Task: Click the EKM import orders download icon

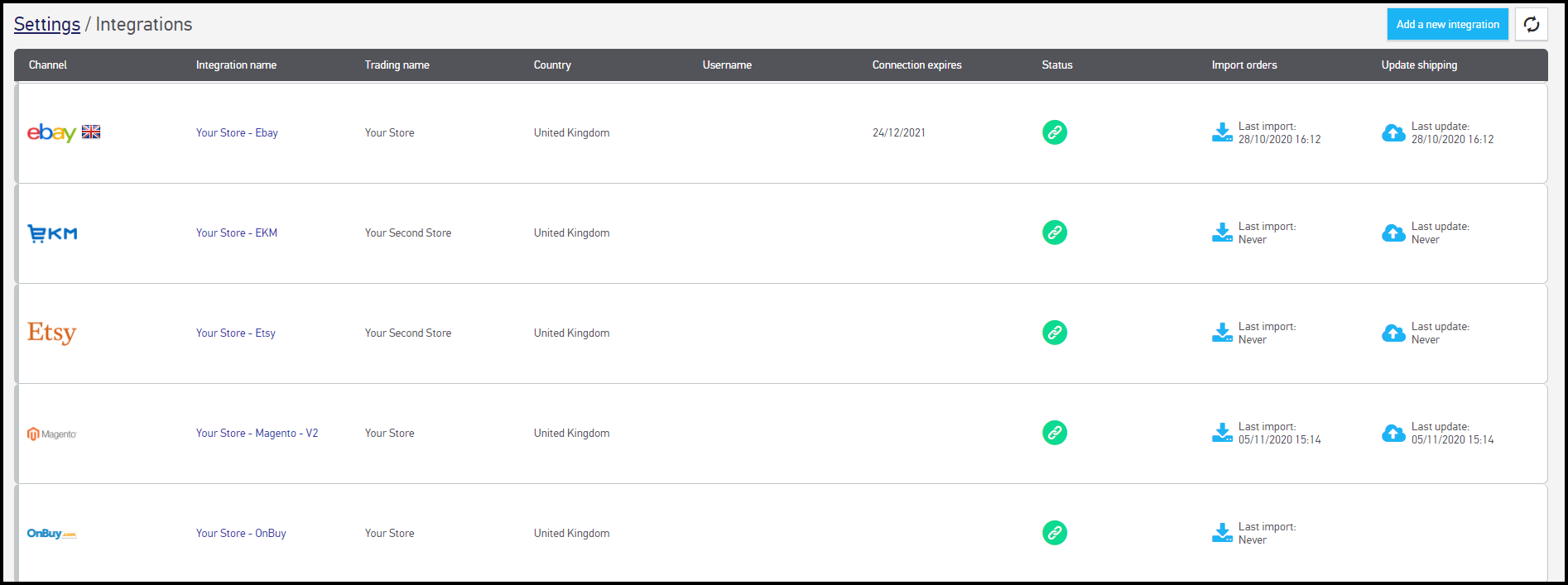Action: (1222, 233)
